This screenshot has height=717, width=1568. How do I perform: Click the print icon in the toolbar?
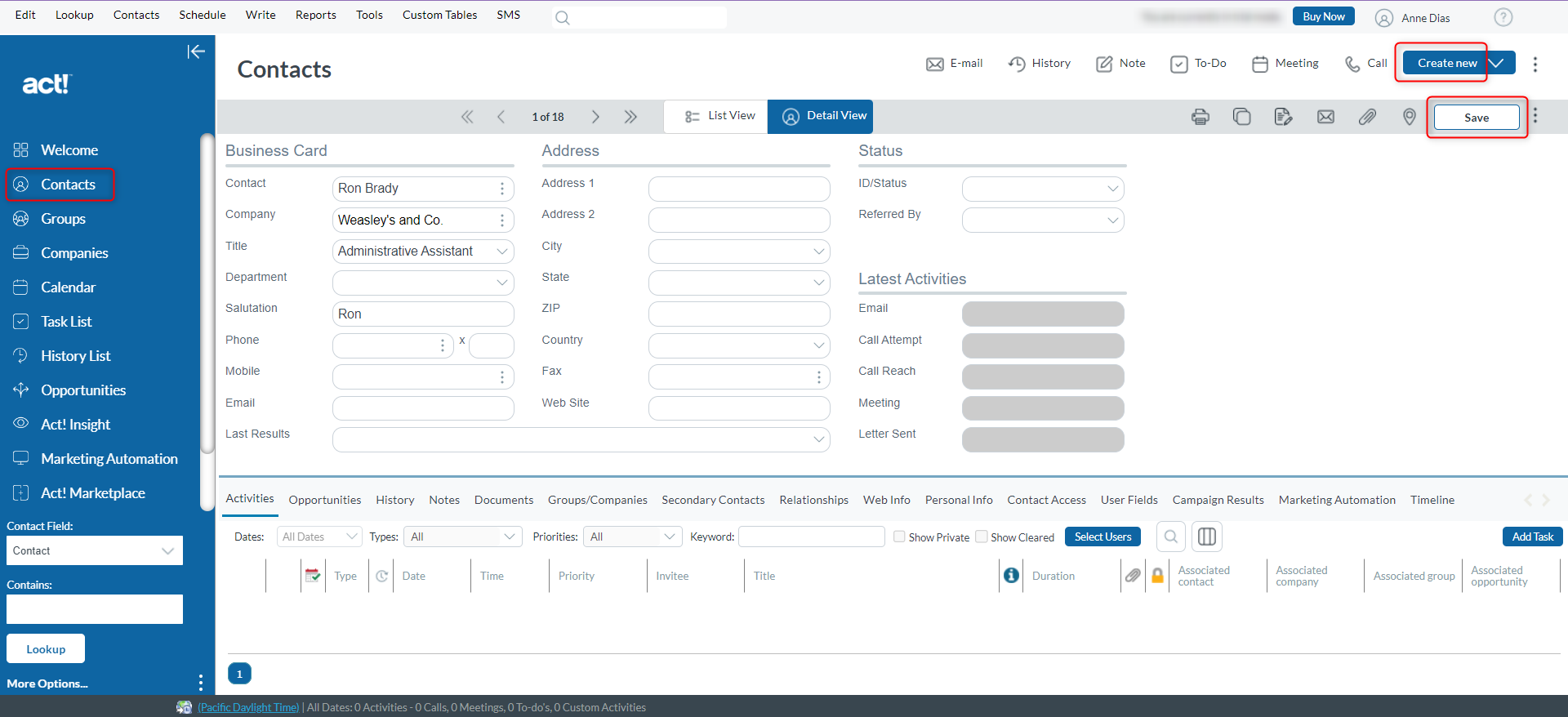(x=1200, y=117)
